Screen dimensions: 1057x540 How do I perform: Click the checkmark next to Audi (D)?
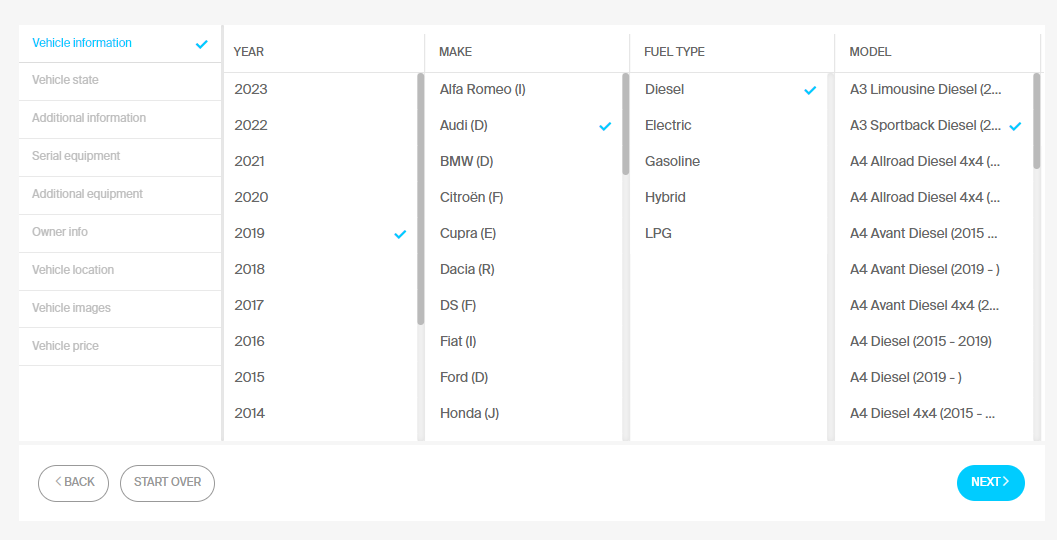point(605,126)
